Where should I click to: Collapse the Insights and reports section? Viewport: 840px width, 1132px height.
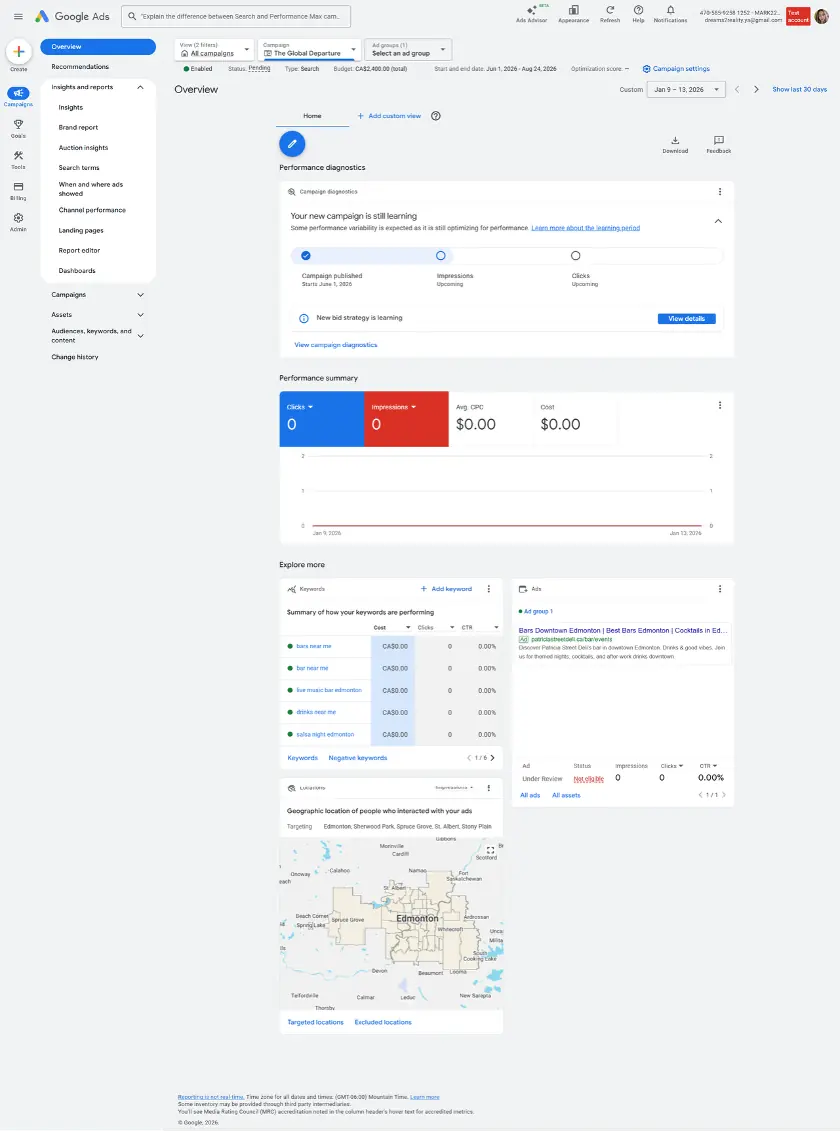[140, 87]
